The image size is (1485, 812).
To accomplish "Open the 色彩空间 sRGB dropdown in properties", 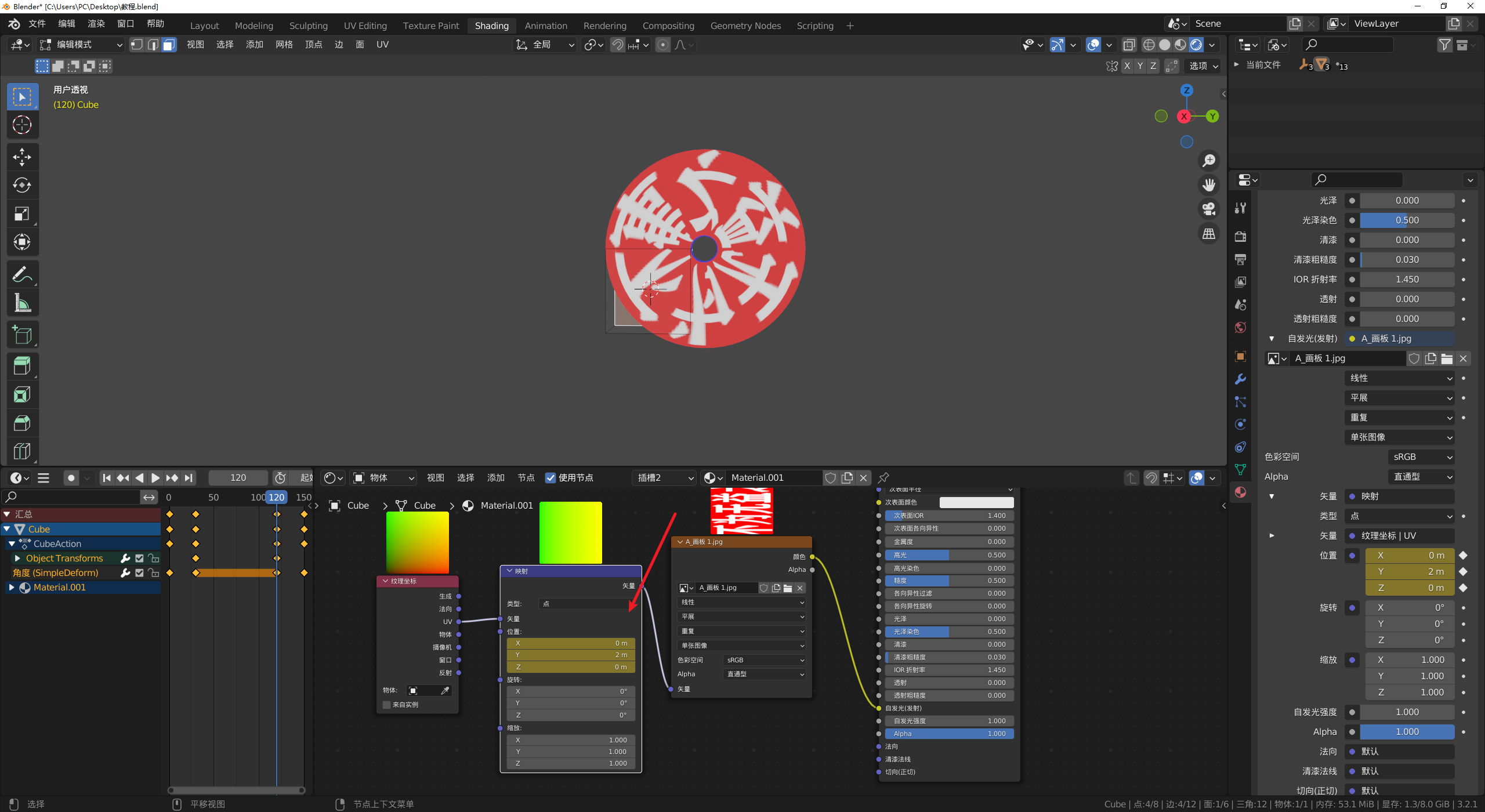I will tap(1421, 457).
